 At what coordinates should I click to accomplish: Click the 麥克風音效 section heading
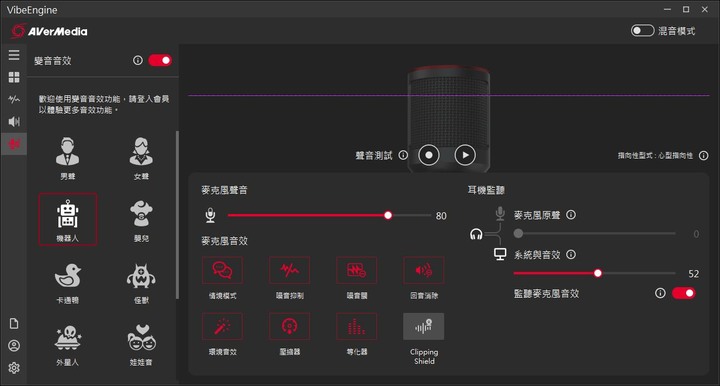coord(225,241)
